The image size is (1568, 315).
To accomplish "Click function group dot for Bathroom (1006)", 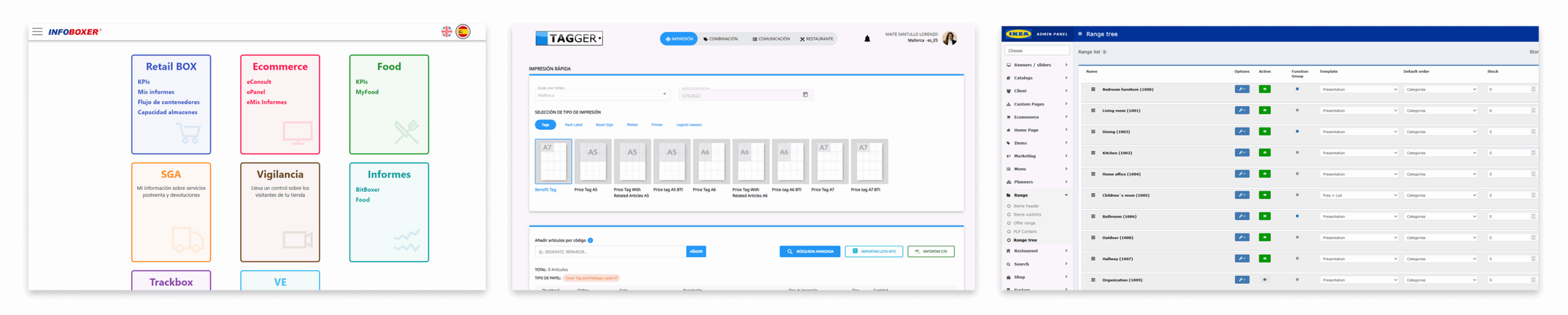I will point(1297,216).
